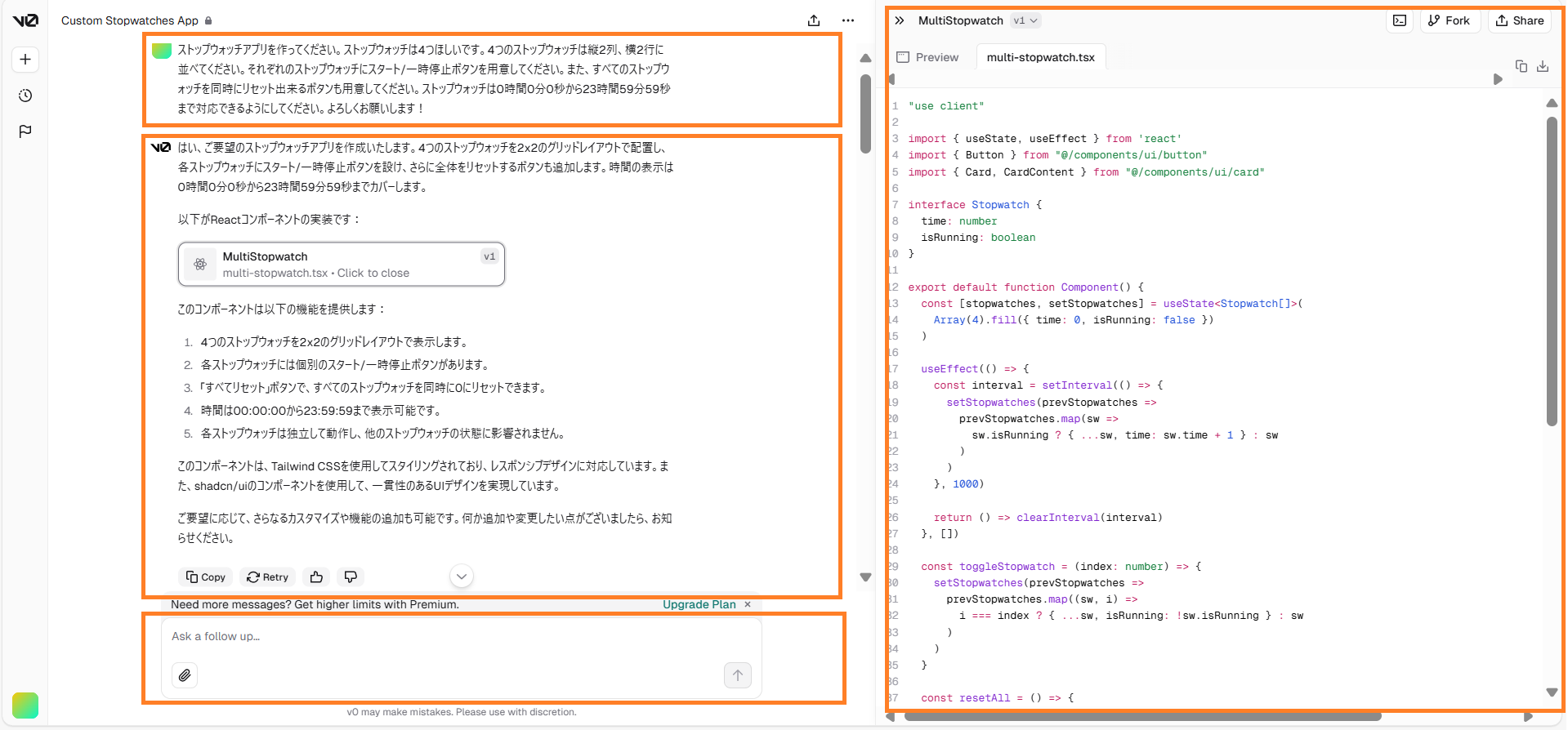This screenshot has width=1568, height=730.
Task: Click the React icon on MultiStopwatch card
Action: [200, 265]
